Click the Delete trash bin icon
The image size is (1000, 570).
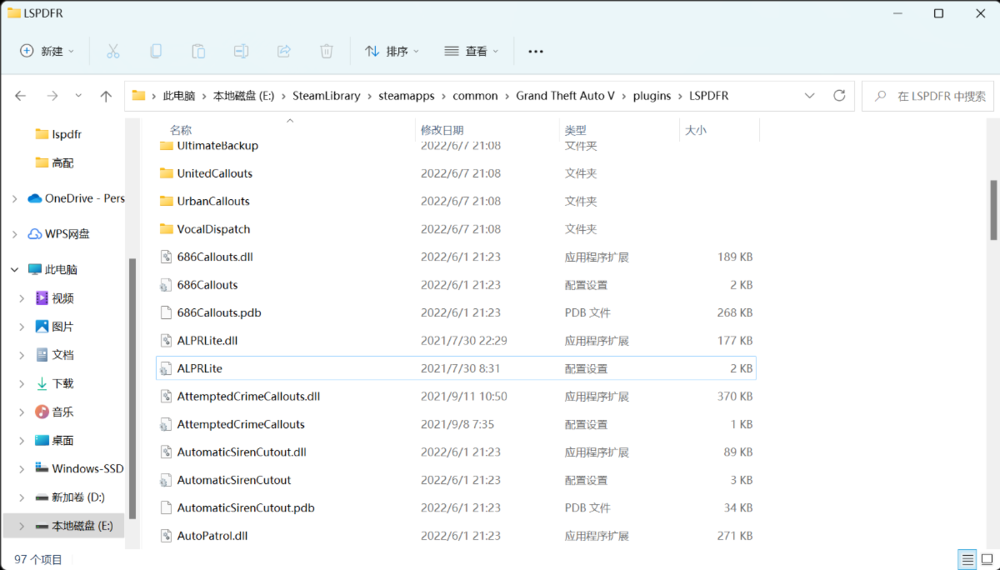pos(326,51)
